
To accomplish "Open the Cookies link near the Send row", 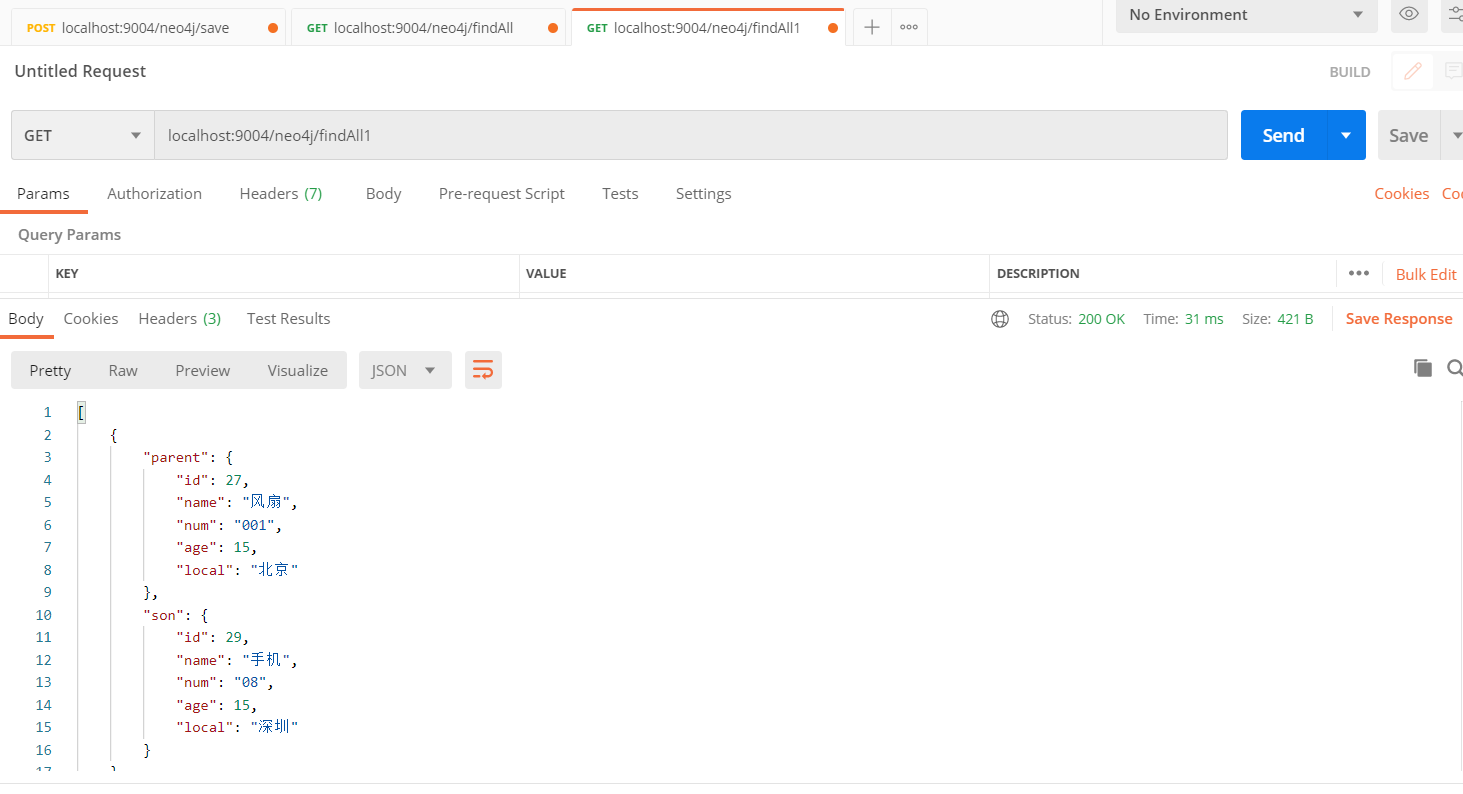I will [x=1402, y=194].
